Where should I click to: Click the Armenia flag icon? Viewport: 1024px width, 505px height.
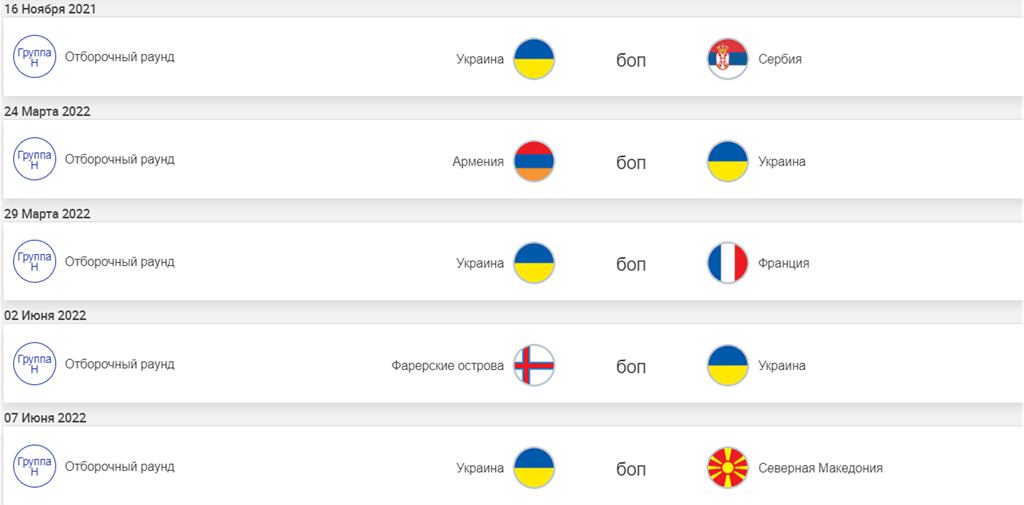click(x=534, y=162)
